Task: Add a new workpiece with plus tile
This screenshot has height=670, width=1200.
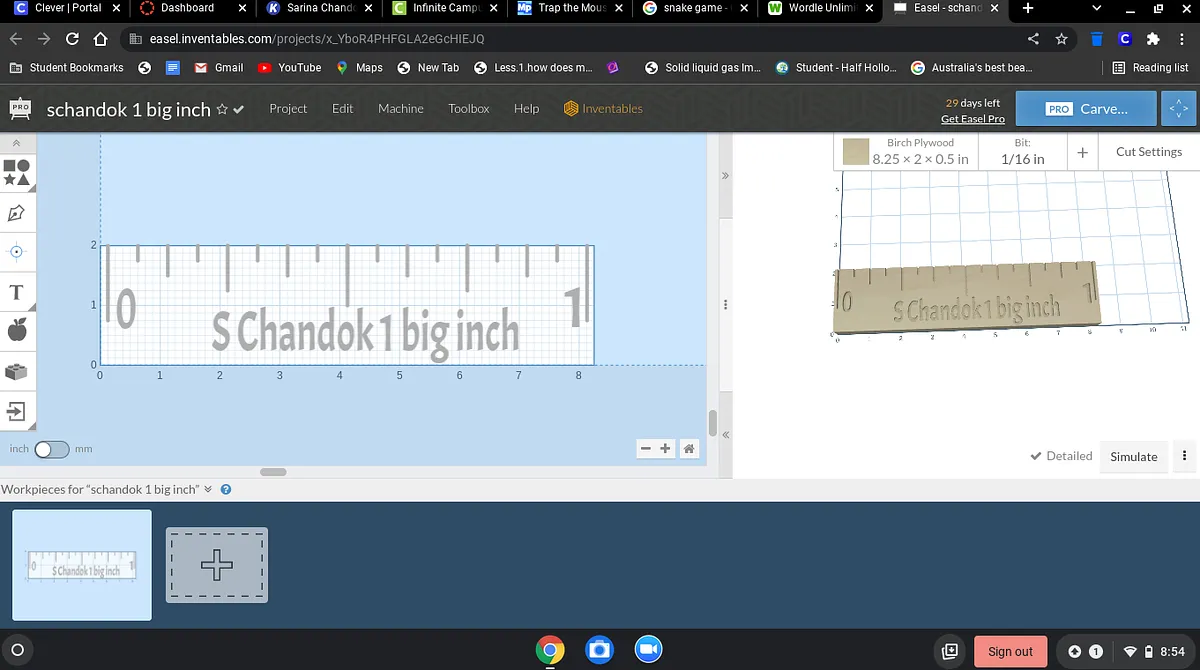Action: pyautogui.click(x=216, y=565)
